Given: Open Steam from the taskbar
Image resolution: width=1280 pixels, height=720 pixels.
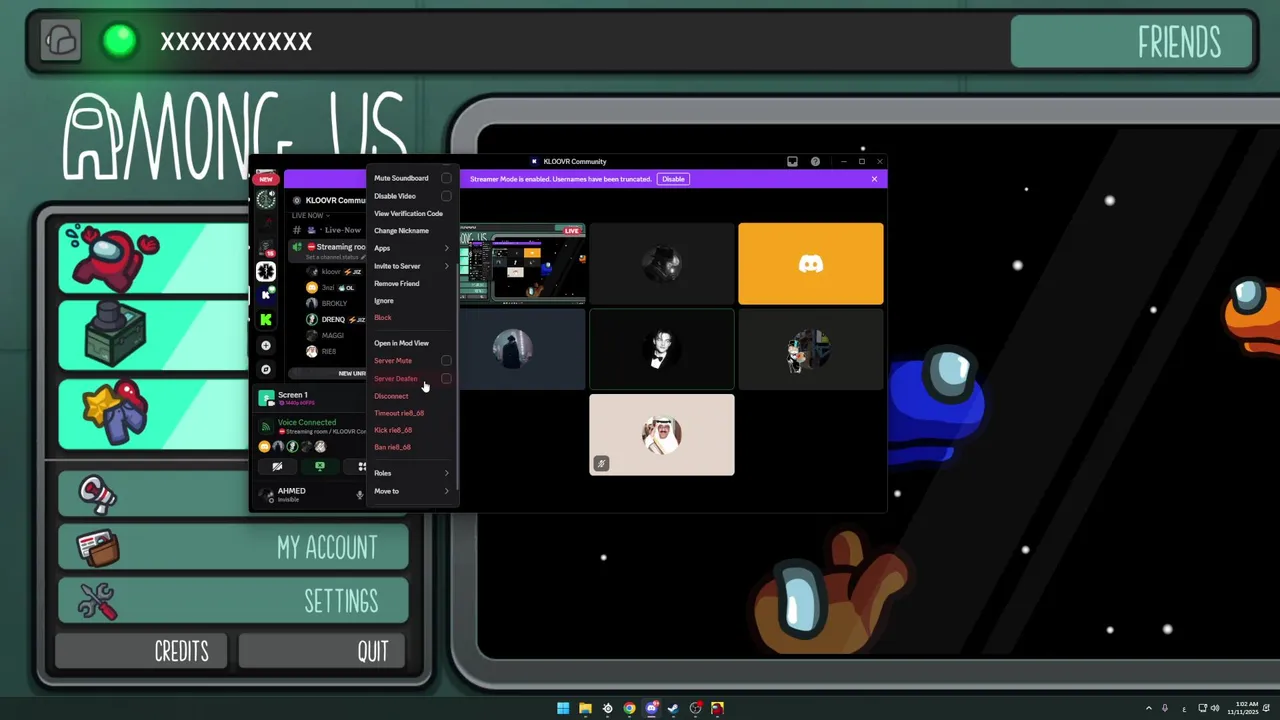Looking at the screenshot, I should [673, 708].
